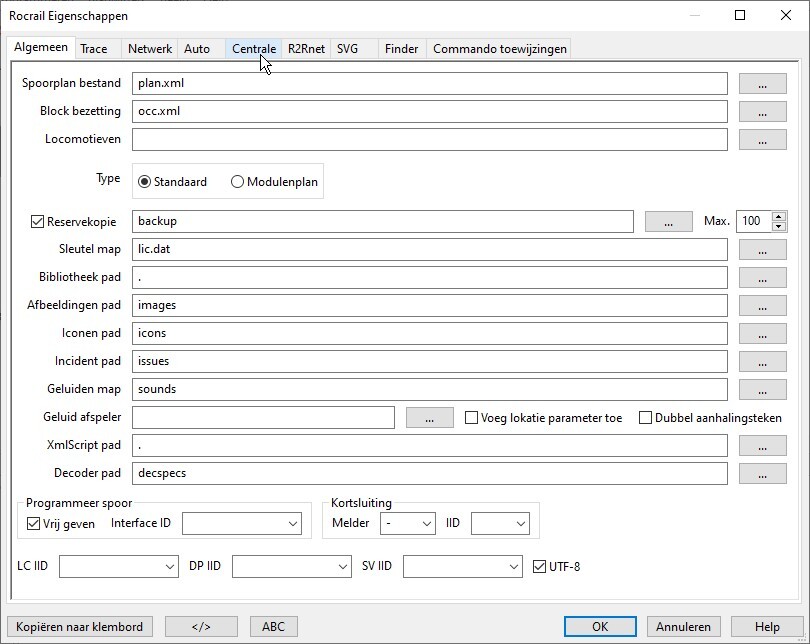This screenshot has width=810, height=644.
Task: Click Geluiden map field sounds
Action: tap(430, 389)
